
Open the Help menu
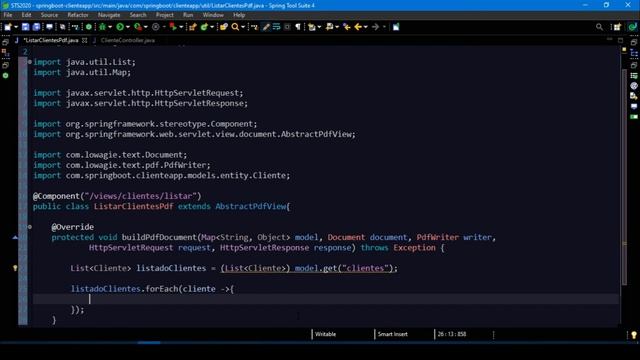tap(239, 15)
